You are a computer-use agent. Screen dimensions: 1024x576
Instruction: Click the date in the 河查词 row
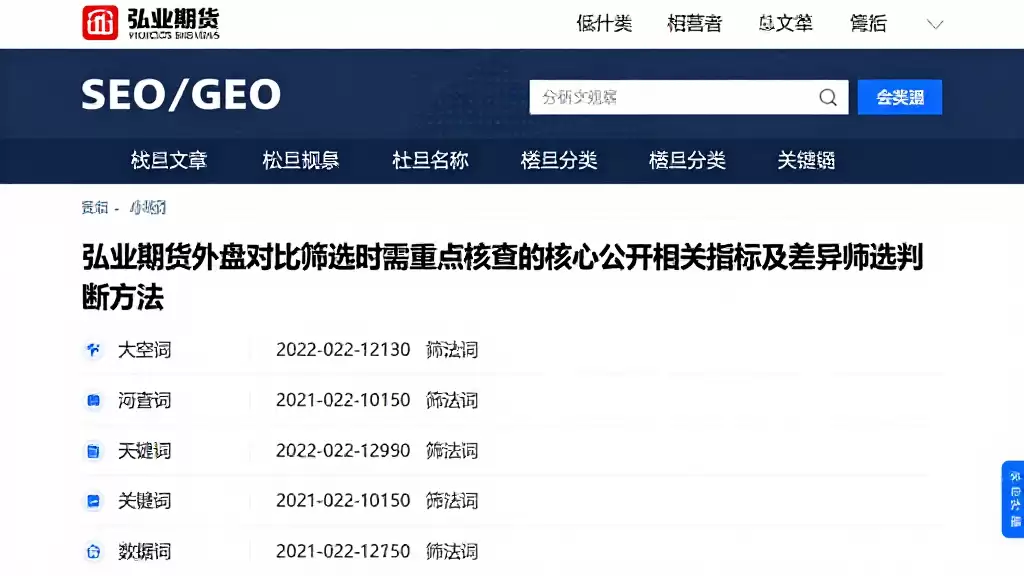tap(343, 400)
